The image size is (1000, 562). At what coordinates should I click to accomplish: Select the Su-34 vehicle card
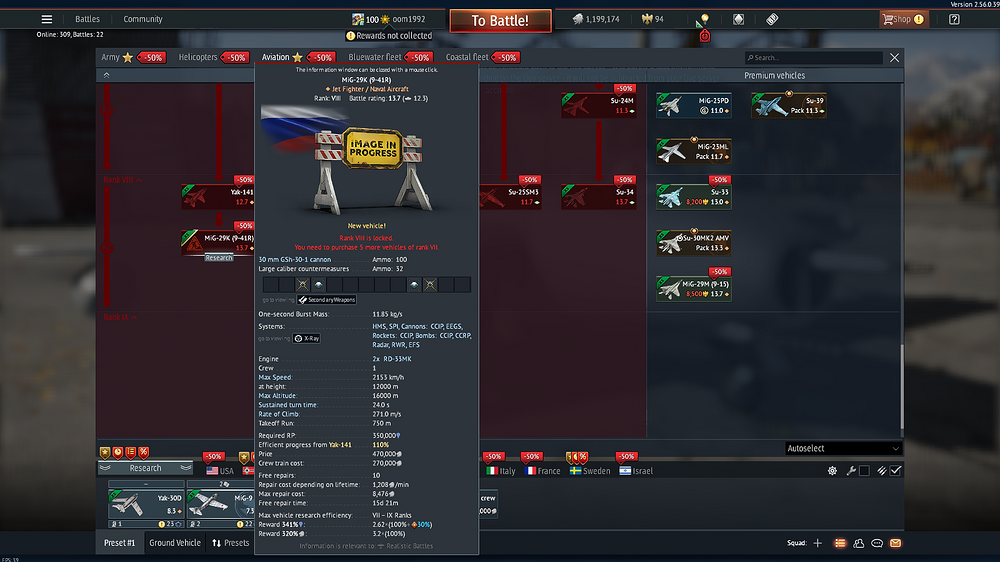click(x=598, y=196)
